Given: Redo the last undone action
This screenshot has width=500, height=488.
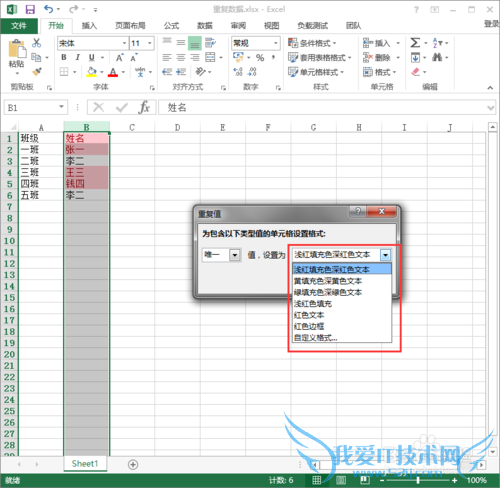Looking at the screenshot, I should pyautogui.click(x=74, y=9).
